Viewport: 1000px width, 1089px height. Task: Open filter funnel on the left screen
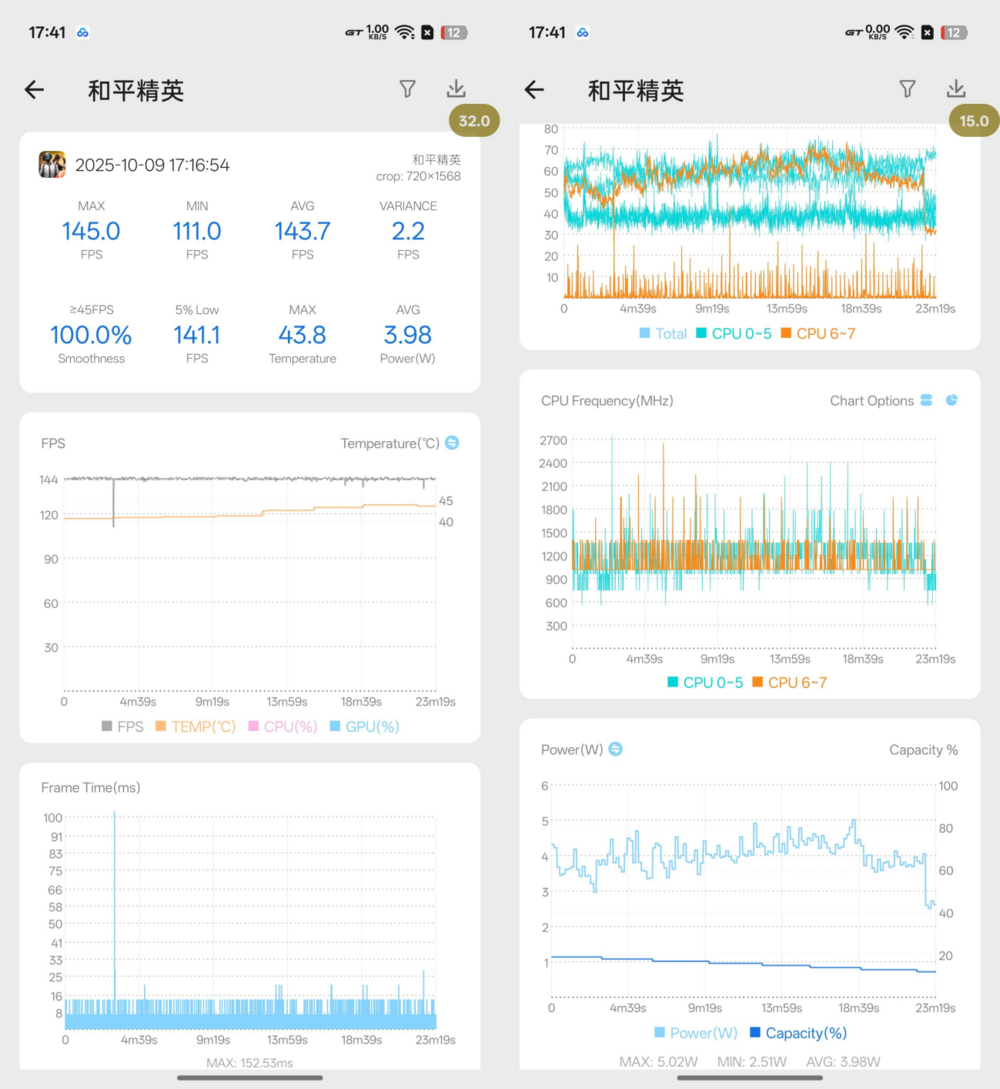[x=407, y=89]
